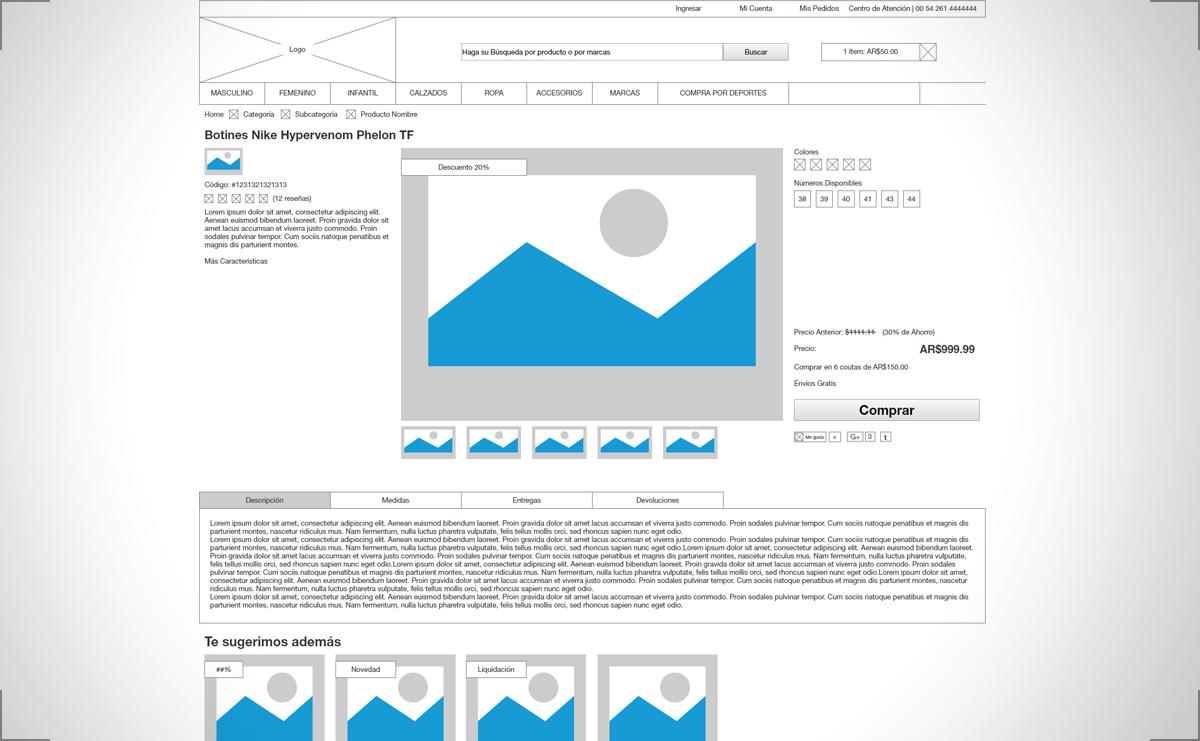Switch to the Entregas tab
The width and height of the screenshot is (1200, 741).
pyautogui.click(x=527, y=500)
